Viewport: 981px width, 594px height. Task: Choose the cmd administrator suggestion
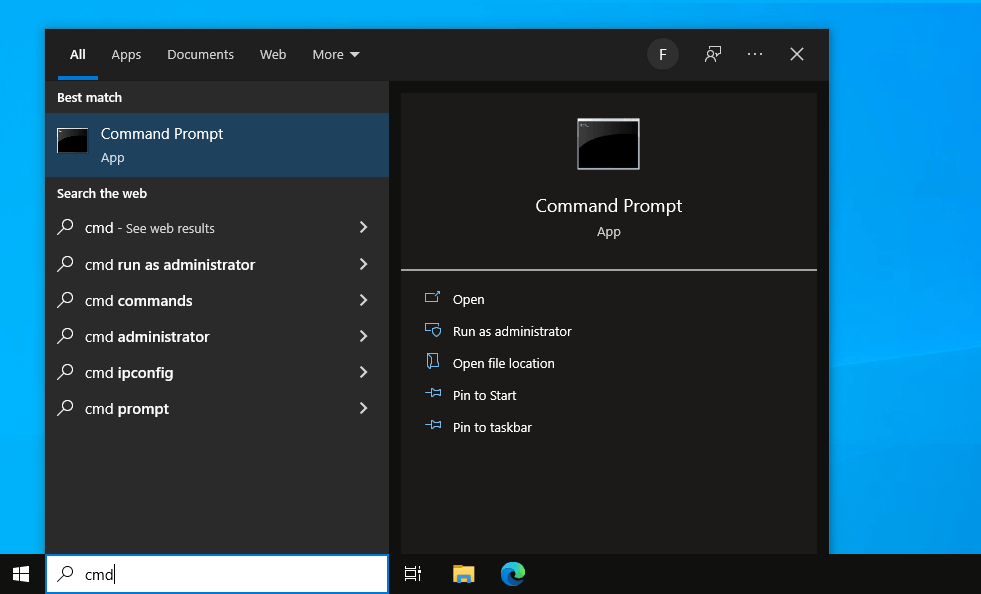[x=217, y=336]
